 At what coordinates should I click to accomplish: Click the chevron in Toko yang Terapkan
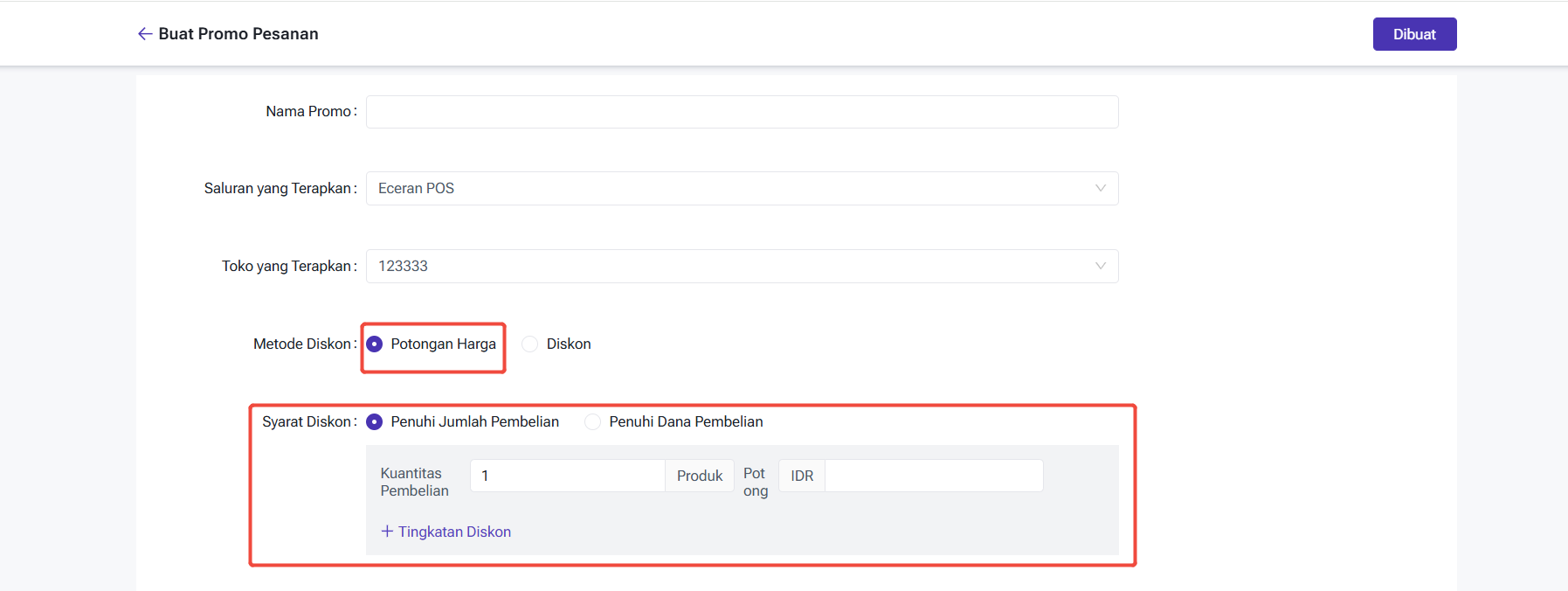click(1100, 266)
